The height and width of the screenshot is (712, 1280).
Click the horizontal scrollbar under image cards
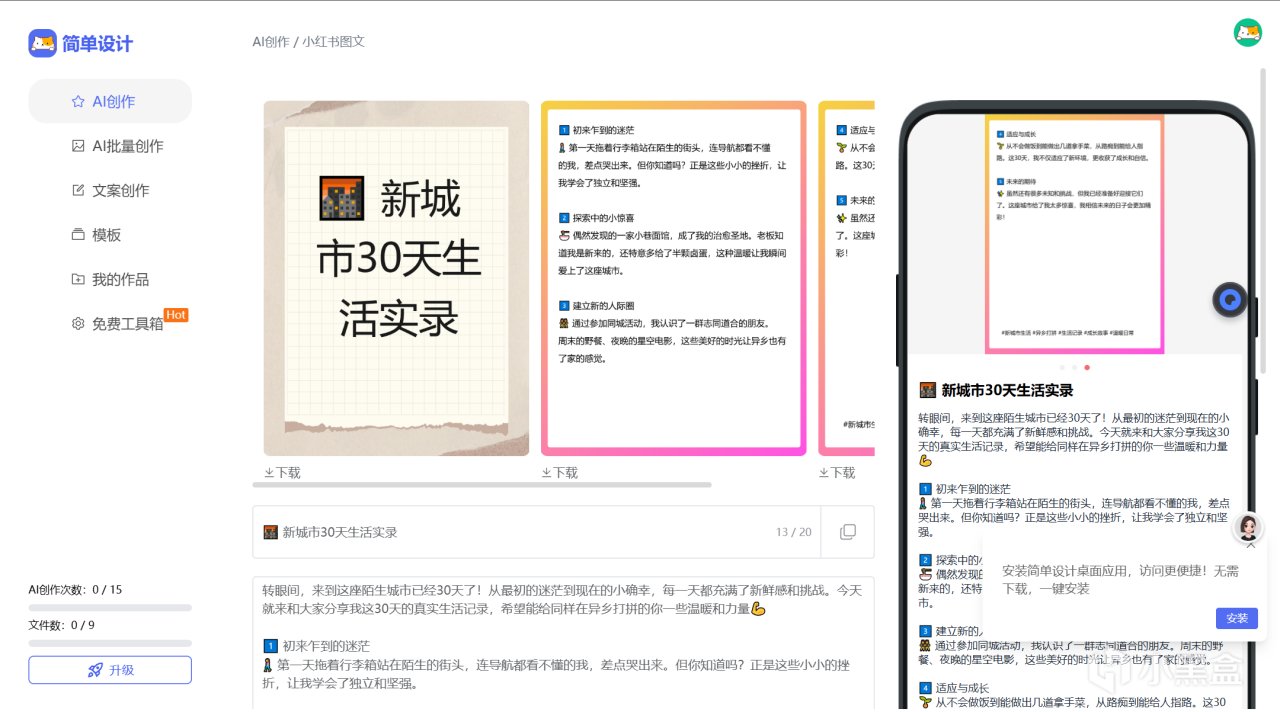coord(482,484)
